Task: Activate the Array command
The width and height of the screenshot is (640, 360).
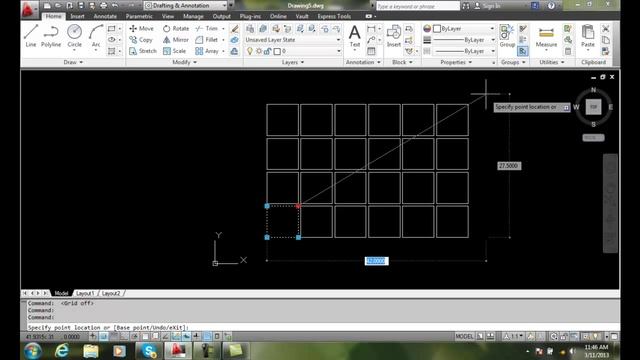Action: (x=207, y=51)
